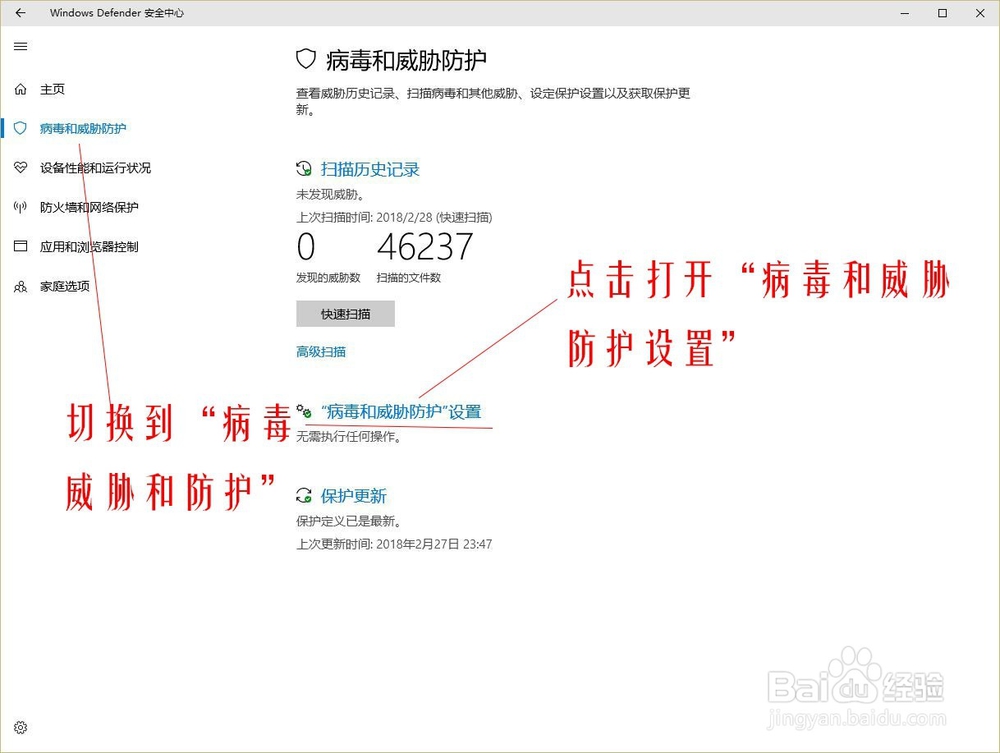
Task: Click the home icon beside 主页
Action: click(x=20, y=89)
